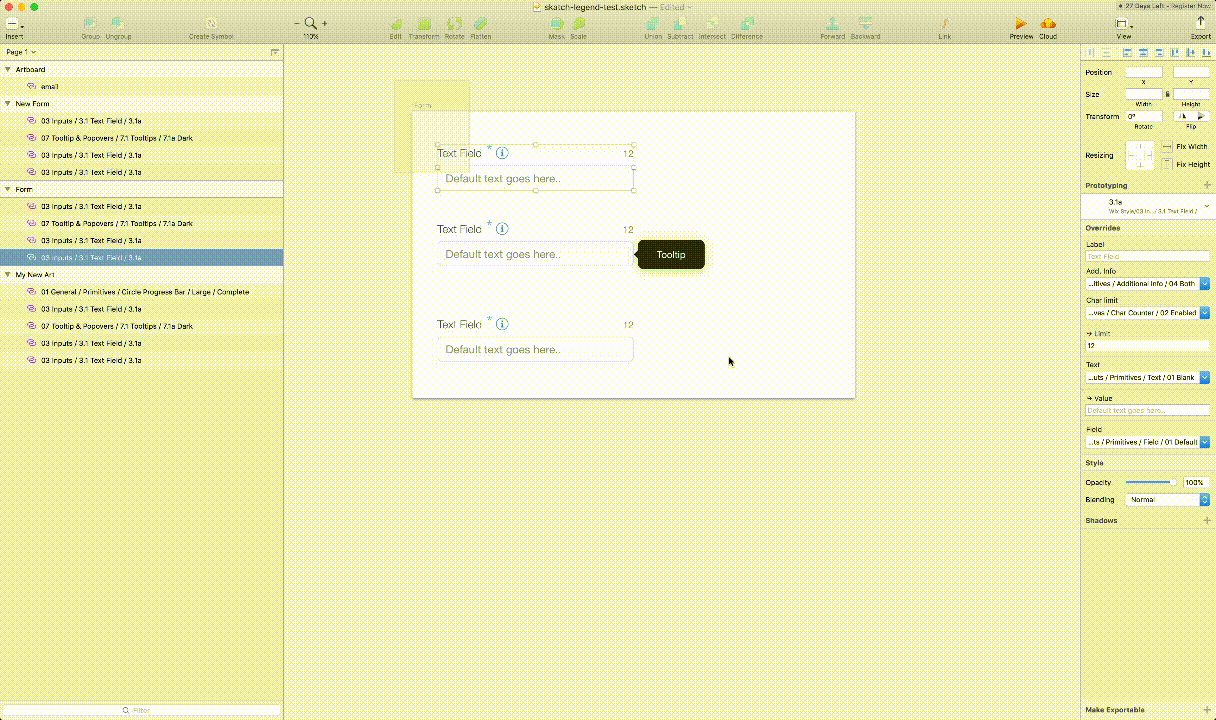Collapse the New Form artboard group
This screenshot has height=720, width=1216.
8,104
